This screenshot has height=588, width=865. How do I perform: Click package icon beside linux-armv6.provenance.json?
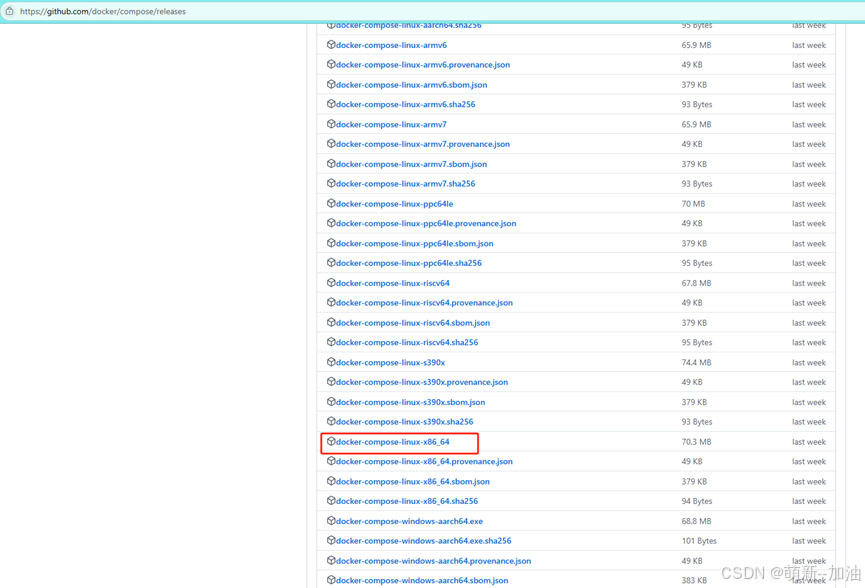(x=331, y=65)
